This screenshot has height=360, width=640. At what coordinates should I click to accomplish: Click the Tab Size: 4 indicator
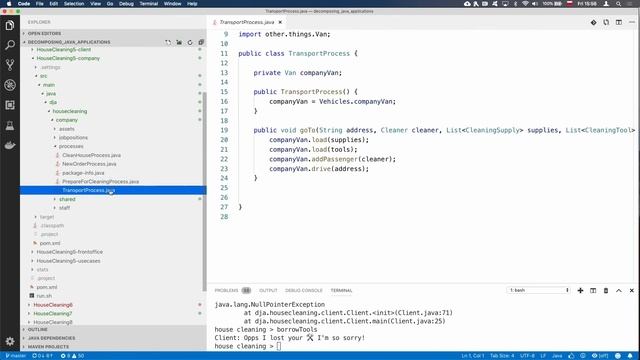click(x=502, y=356)
